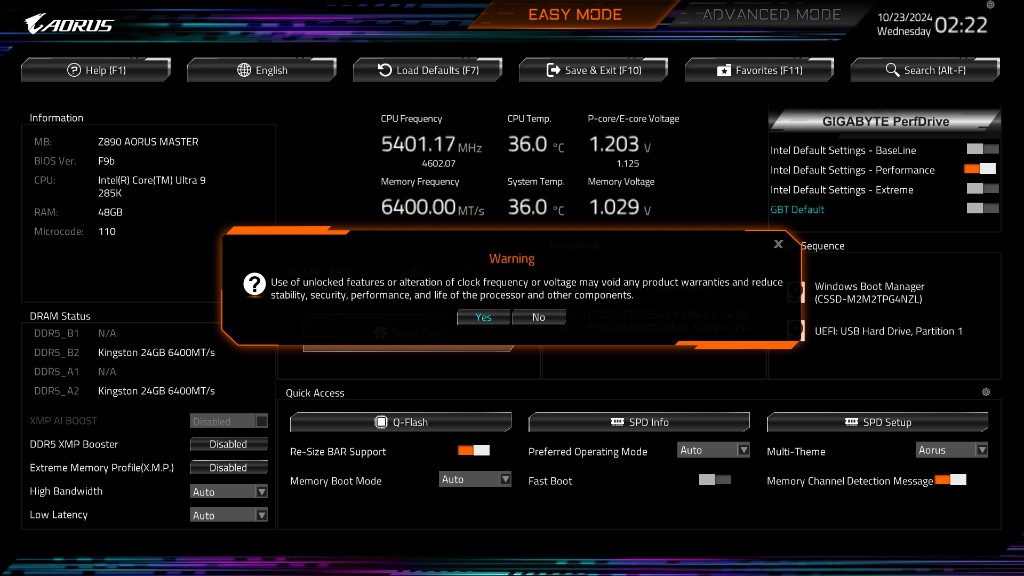1024x576 pixels.
Task: Click the RAM 48GB value
Action: [110, 212]
